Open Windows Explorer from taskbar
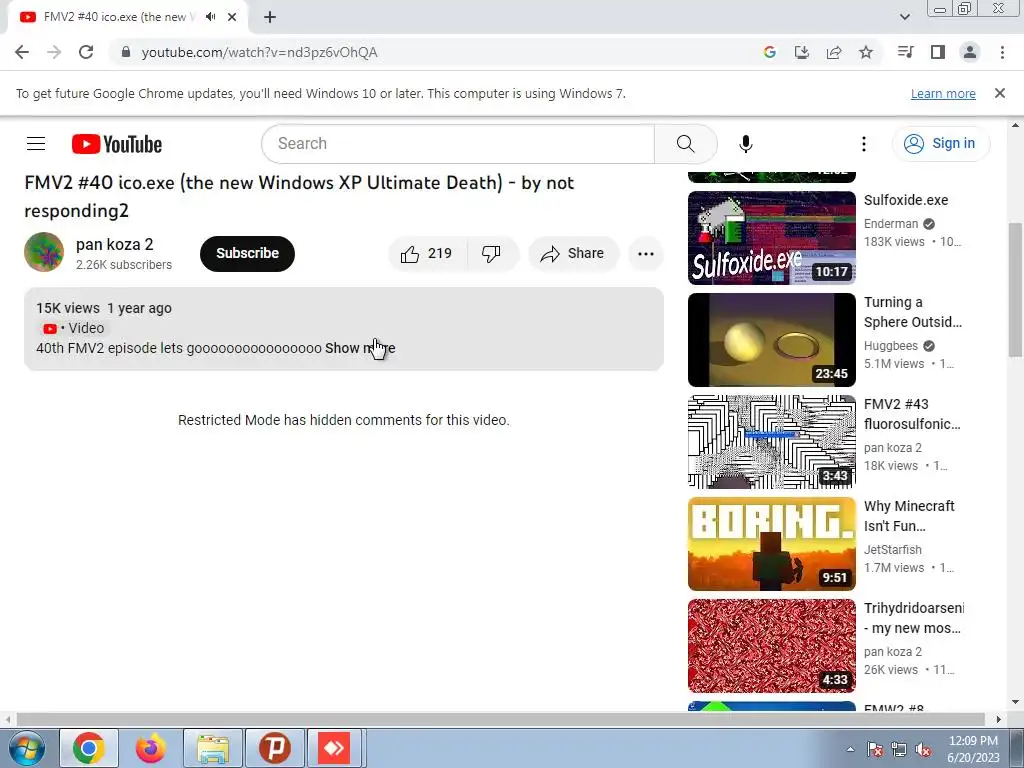This screenshot has width=1024, height=768. point(213,748)
